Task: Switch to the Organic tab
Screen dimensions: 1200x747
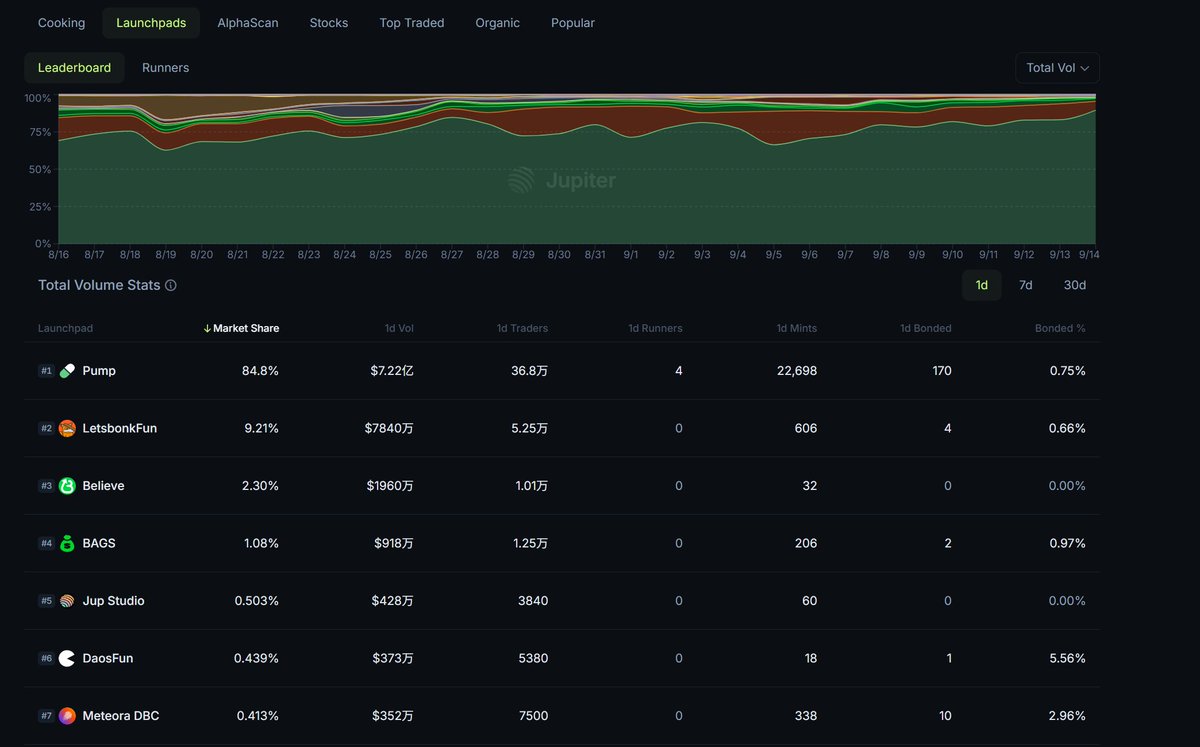Action: [x=498, y=22]
